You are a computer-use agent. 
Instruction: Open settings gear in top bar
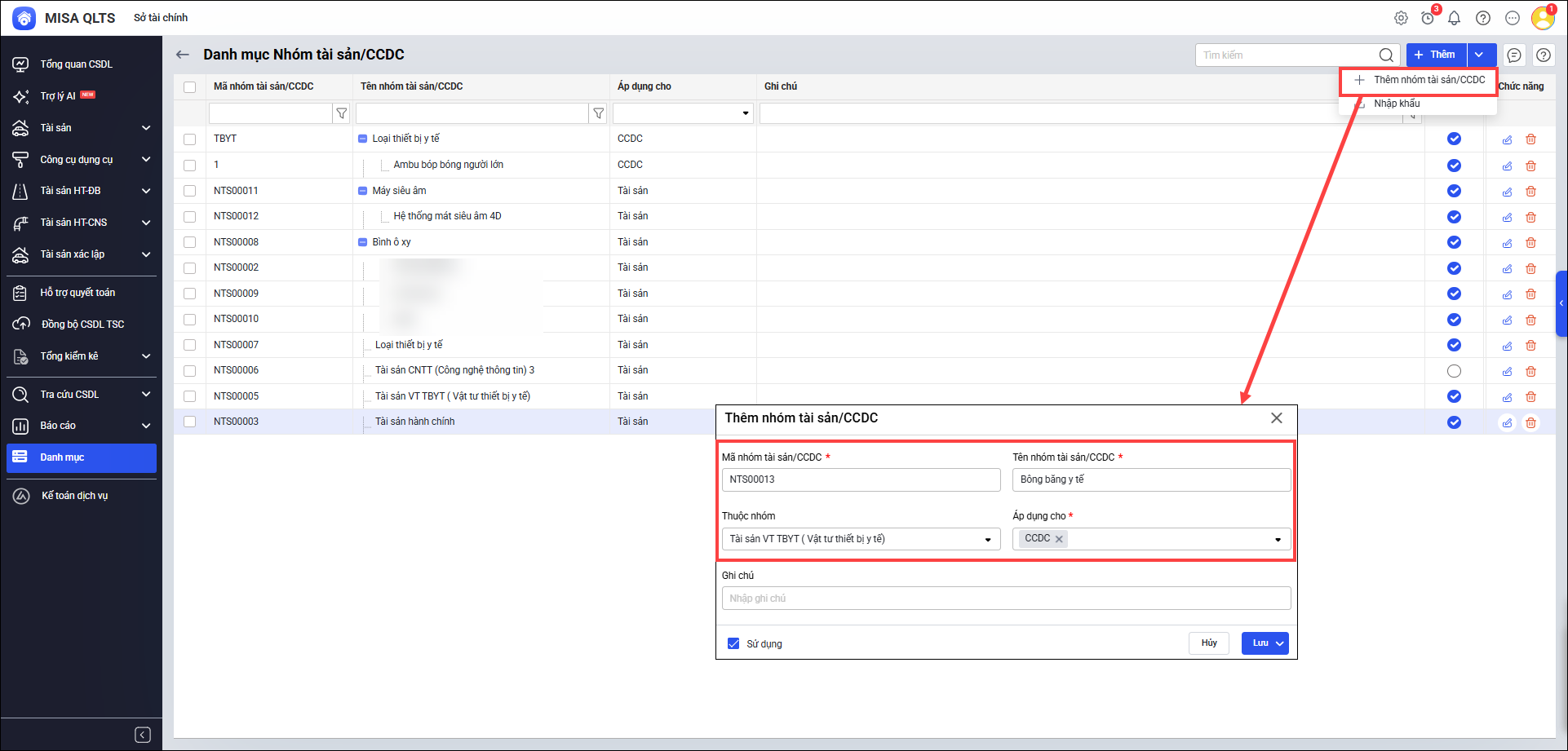1401,18
